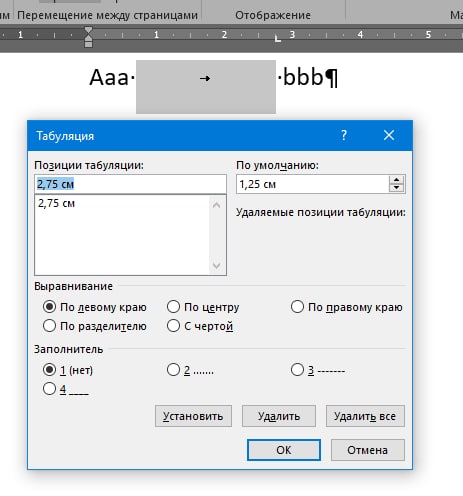The width and height of the screenshot is (463, 496).
Task: Click the 'Отображение' ribbon group label
Action: click(273, 15)
